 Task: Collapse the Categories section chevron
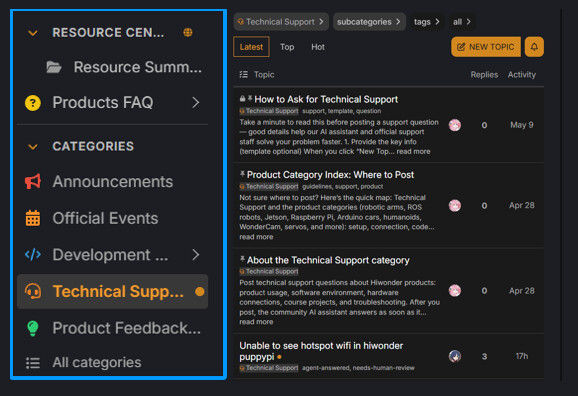[x=33, y=146]
